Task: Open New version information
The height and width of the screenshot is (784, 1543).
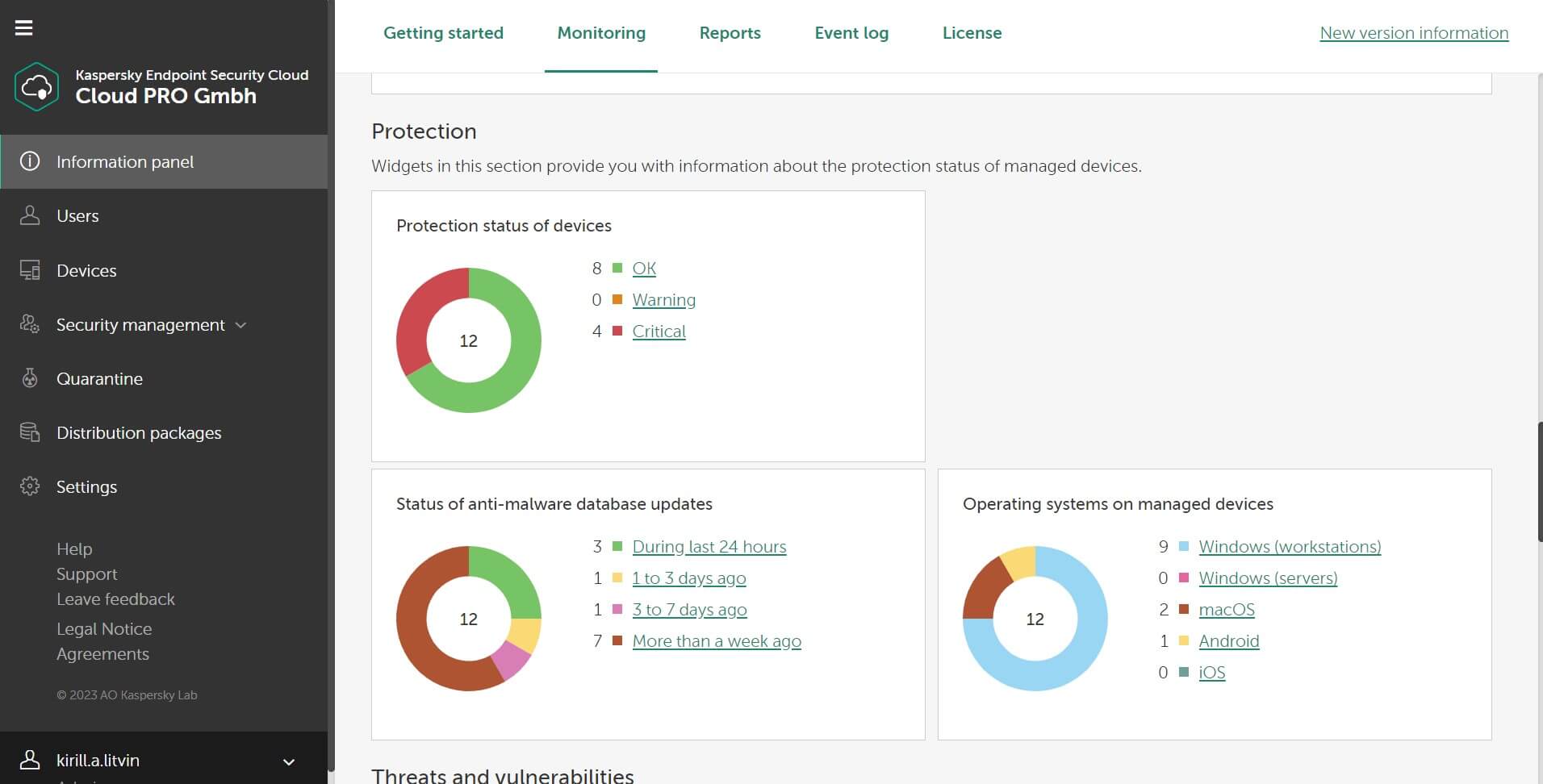Action: (1413, 32)
